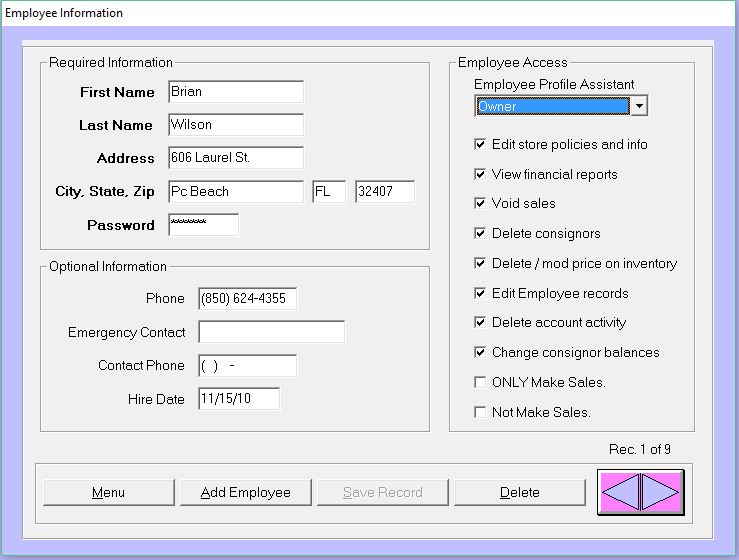The width and height of the screenshot is (739, 560).
Task: Open Employee Profile Assistant dropdown arrow
Action: (x=639, y=106)
